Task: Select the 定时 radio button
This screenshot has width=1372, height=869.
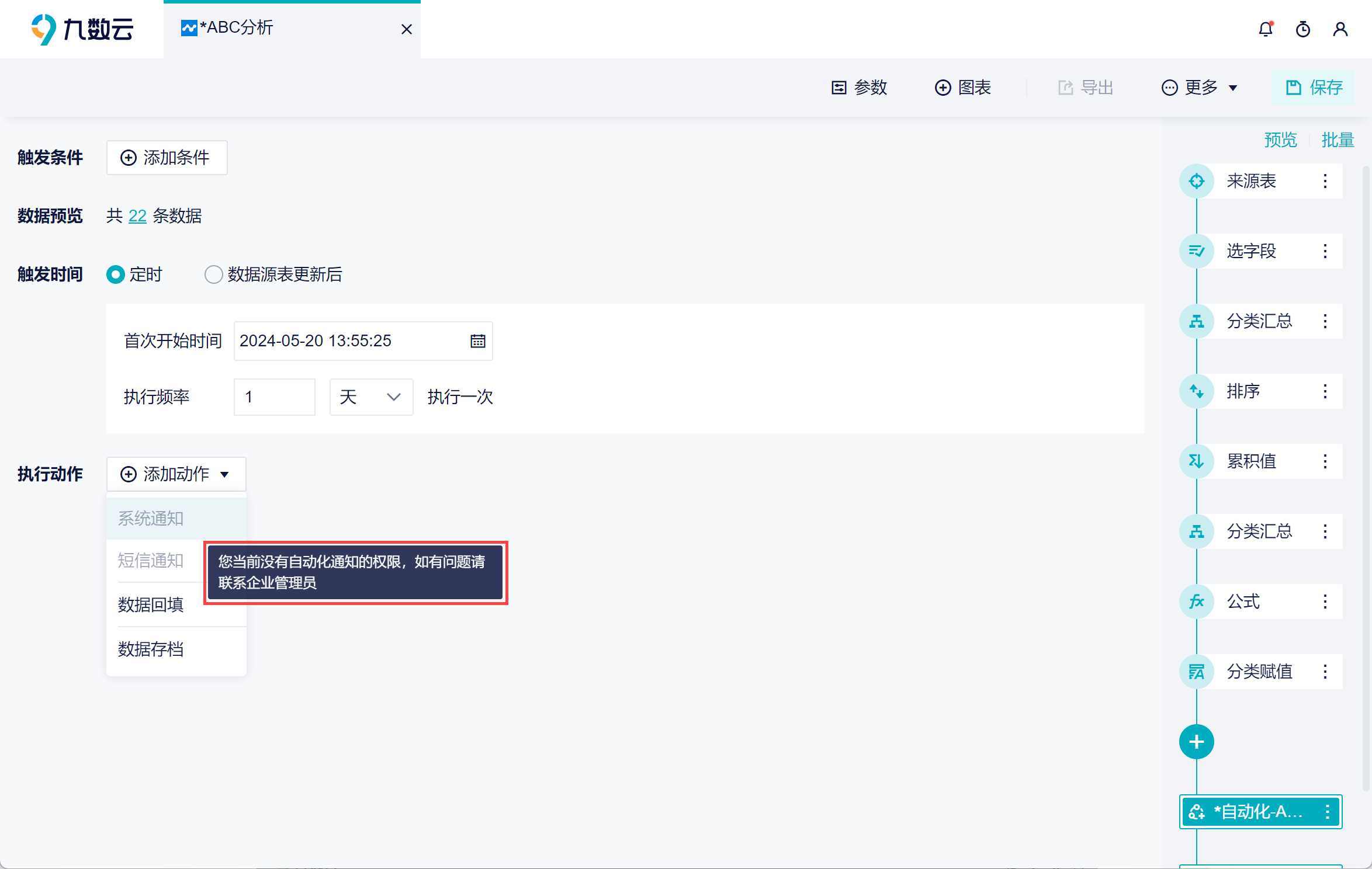Action: (116, 274)
